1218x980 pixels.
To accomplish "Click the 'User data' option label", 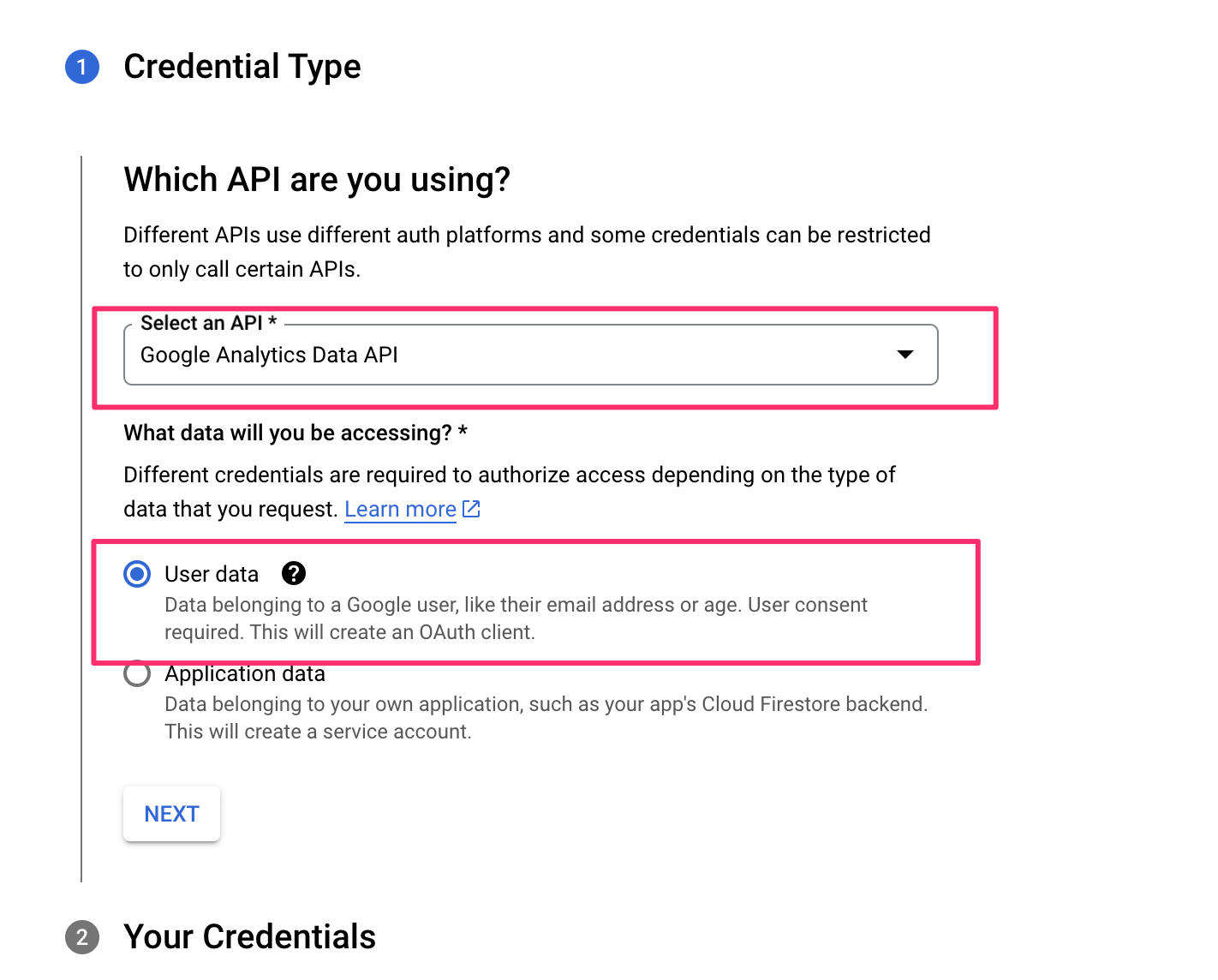I will tap(212, 574).
